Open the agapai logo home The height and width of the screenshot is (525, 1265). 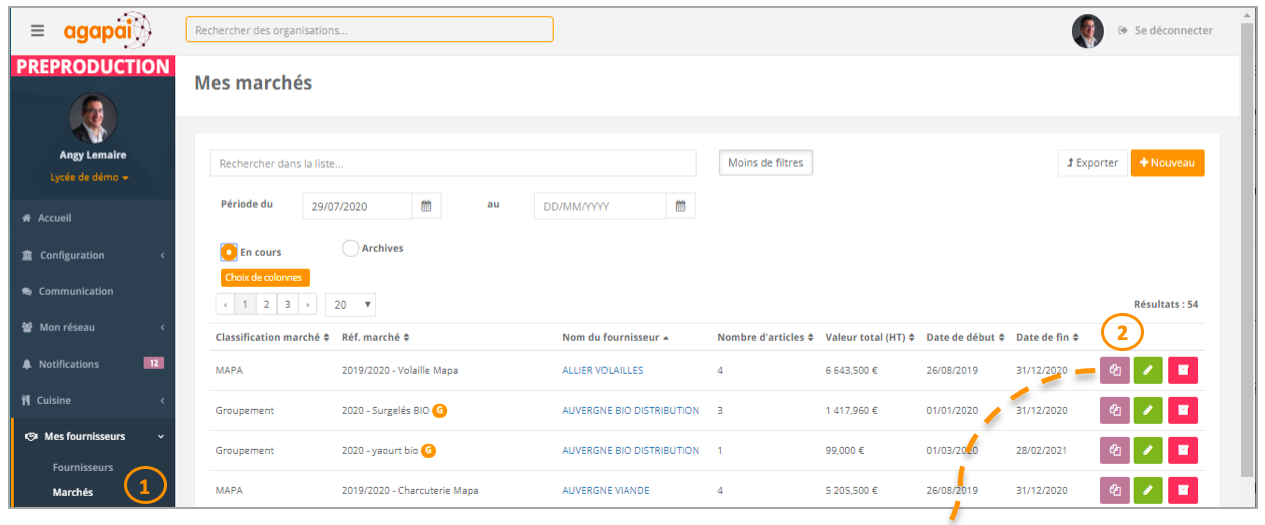tap(108, 30)
